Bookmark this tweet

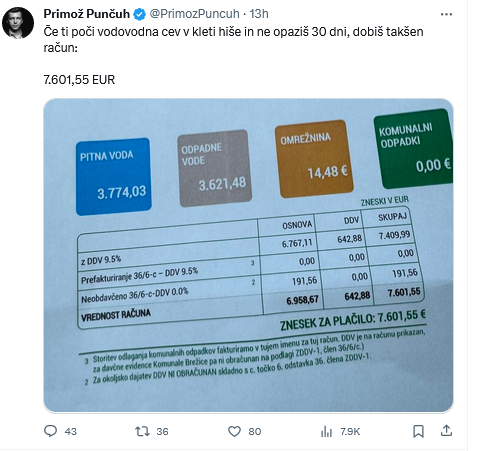418,431
